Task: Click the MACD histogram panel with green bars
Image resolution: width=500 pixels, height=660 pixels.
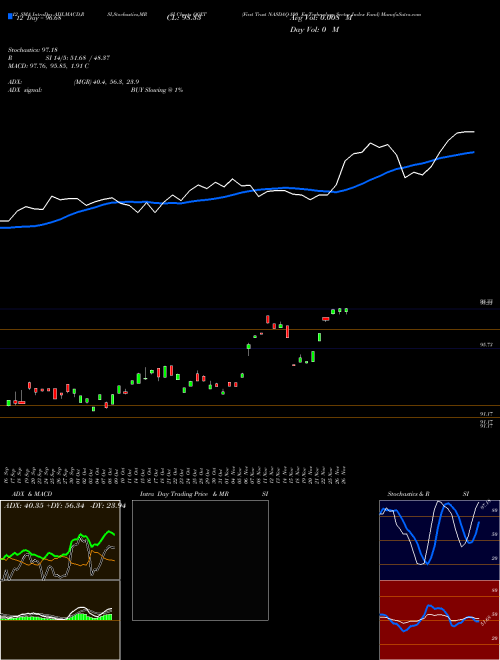Action: (x=60, y=620)
